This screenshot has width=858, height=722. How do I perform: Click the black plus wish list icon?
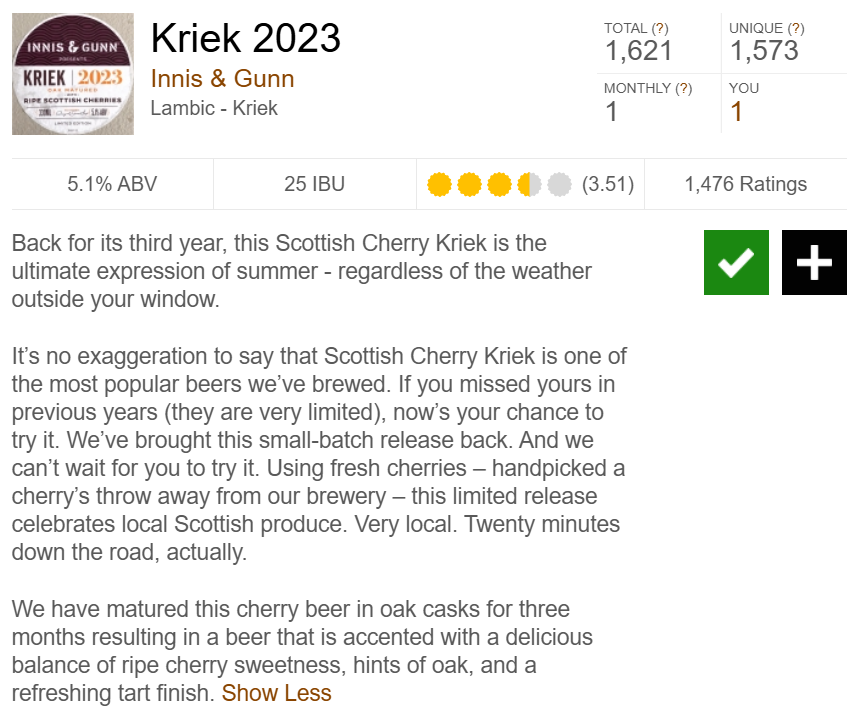(814, 262)
